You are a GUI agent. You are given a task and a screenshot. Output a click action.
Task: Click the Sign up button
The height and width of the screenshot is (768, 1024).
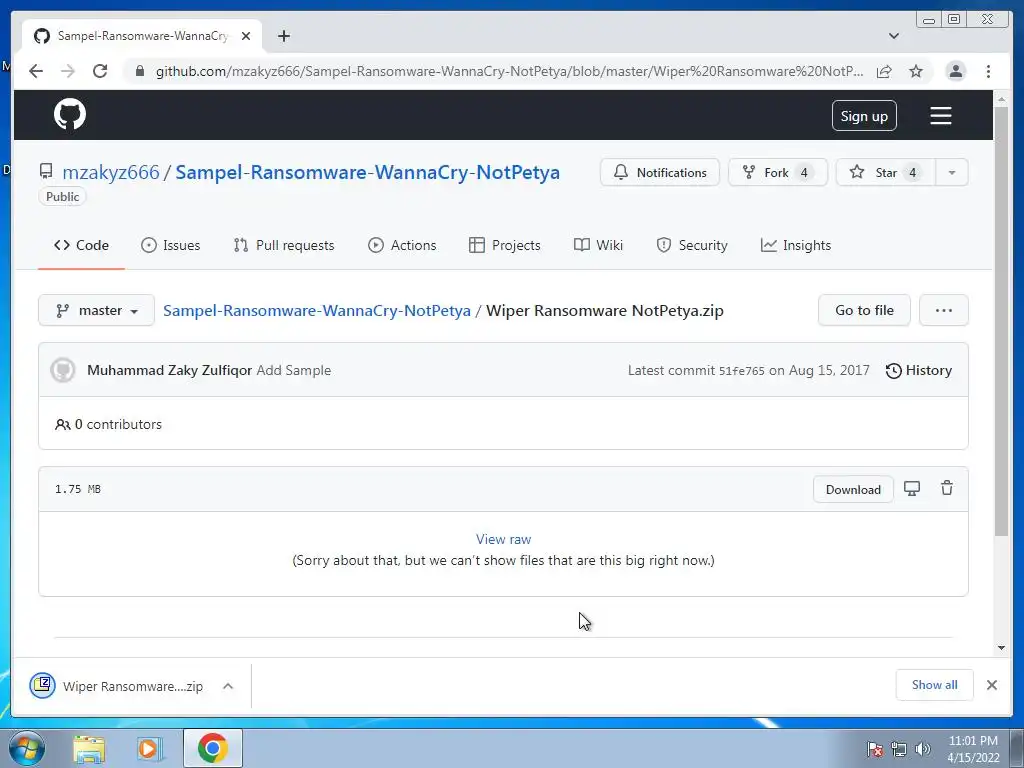click(x=864, y=116)
